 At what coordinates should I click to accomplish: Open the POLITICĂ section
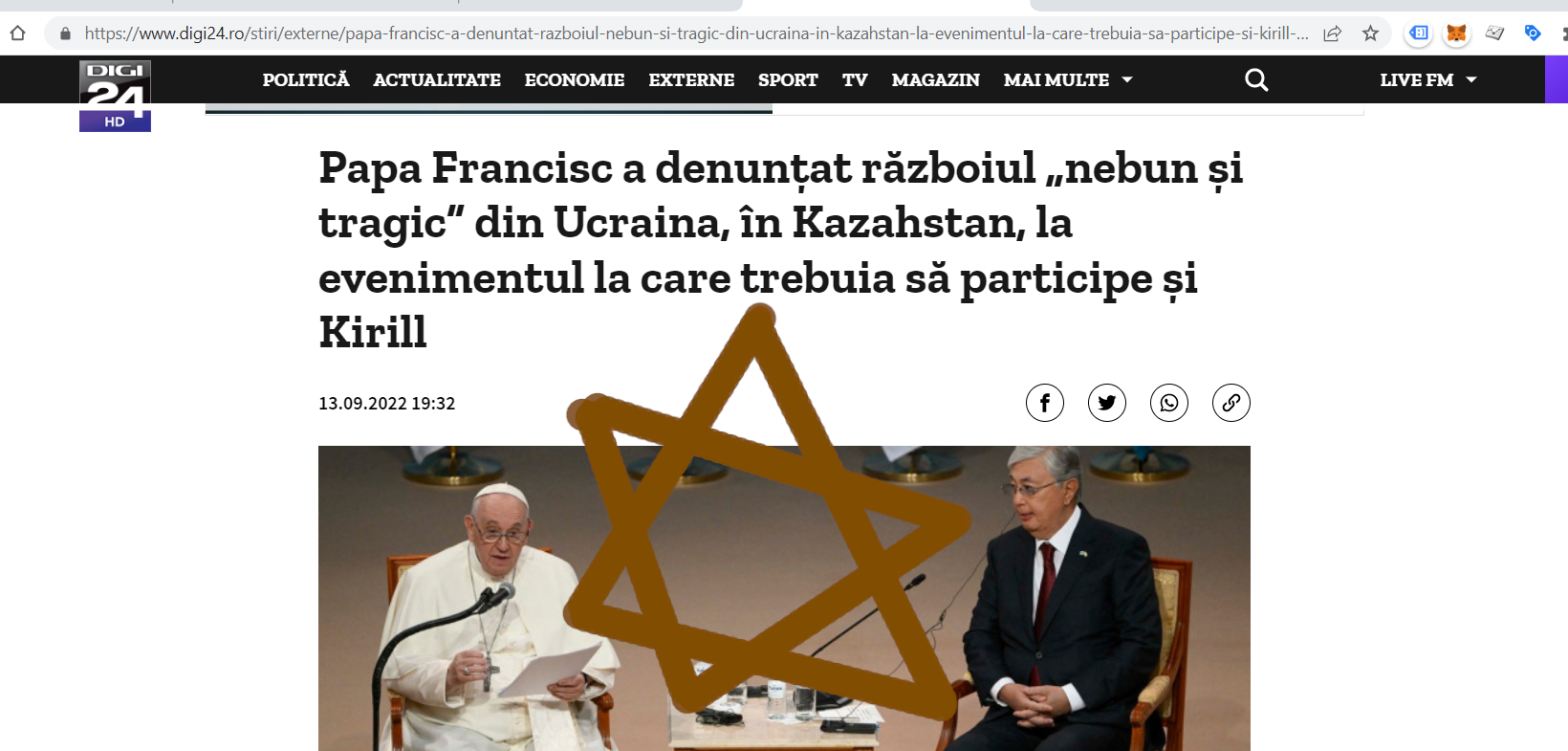(x=306, y=80)
